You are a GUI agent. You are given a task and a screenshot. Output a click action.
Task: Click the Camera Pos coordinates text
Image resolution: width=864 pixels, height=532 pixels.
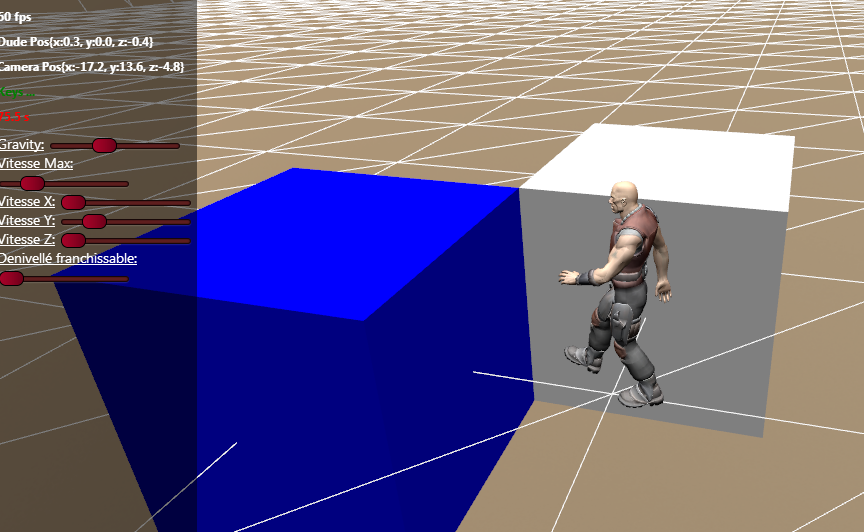[91, 67]
